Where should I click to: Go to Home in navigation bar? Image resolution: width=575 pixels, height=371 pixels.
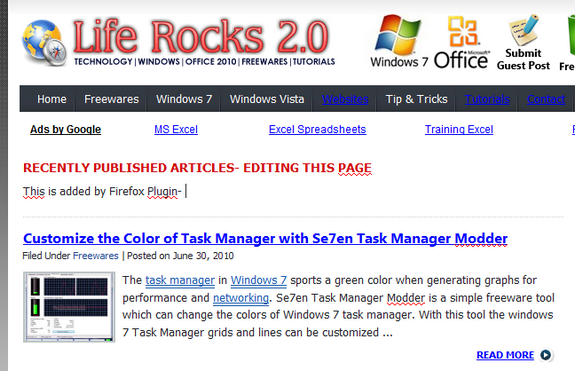(52, 99)
